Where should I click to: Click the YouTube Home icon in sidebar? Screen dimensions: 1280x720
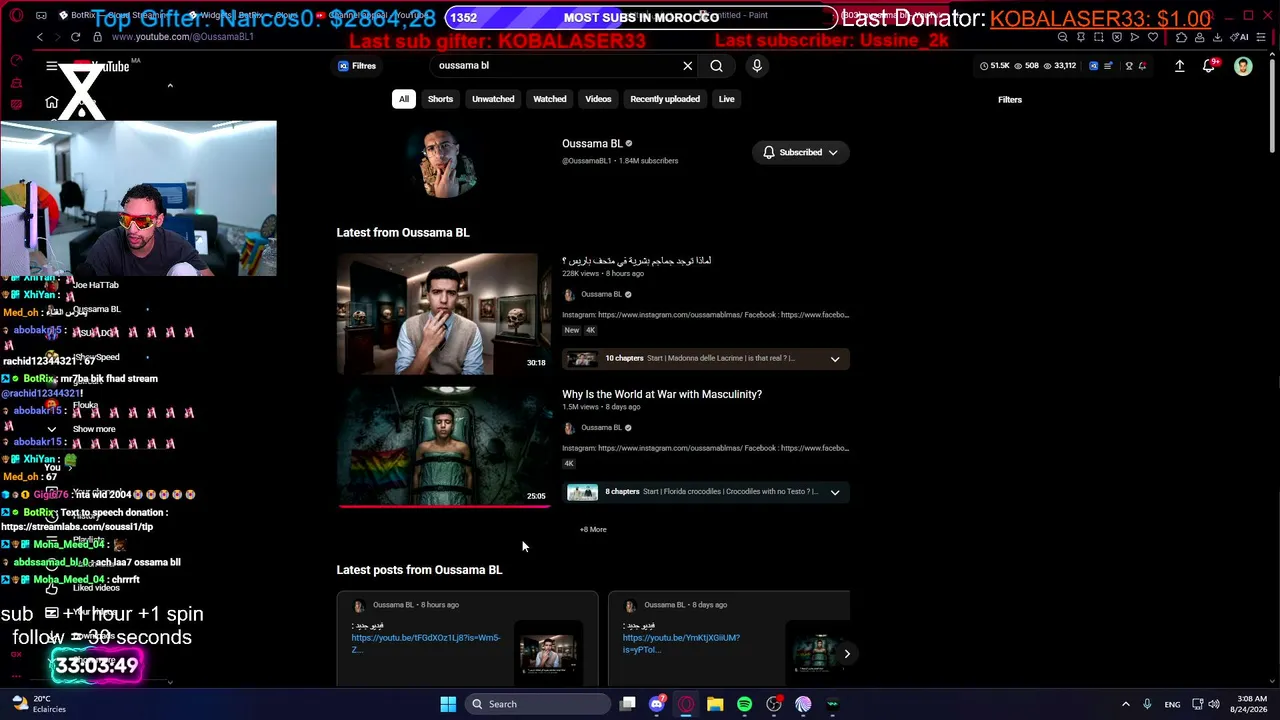point(52,102)
